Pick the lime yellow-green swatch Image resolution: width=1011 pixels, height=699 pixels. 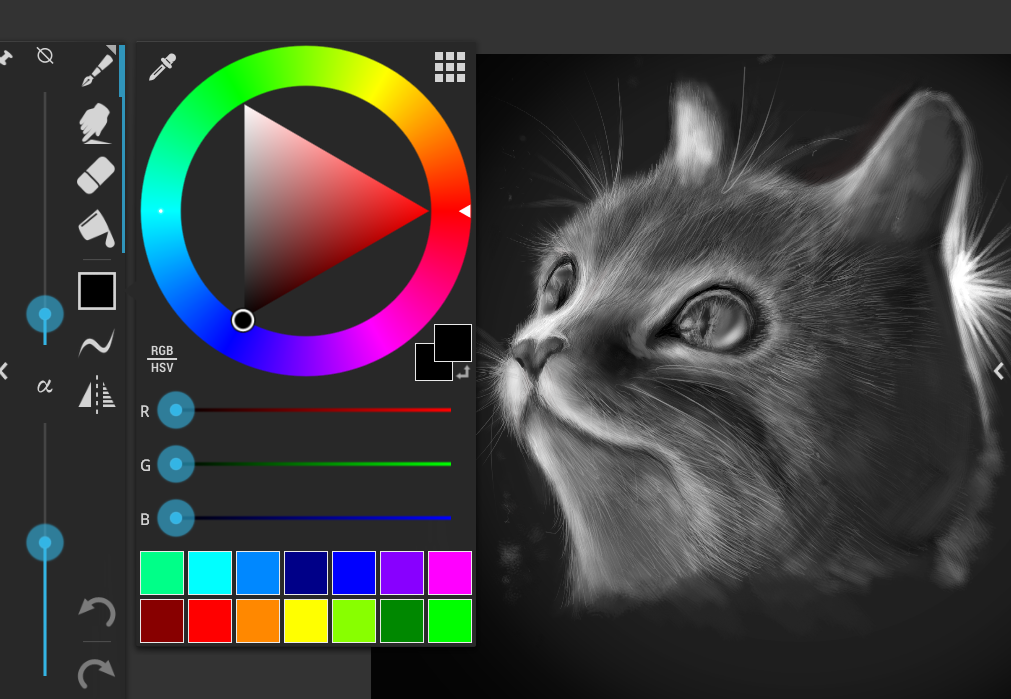[x=354, y=621]
